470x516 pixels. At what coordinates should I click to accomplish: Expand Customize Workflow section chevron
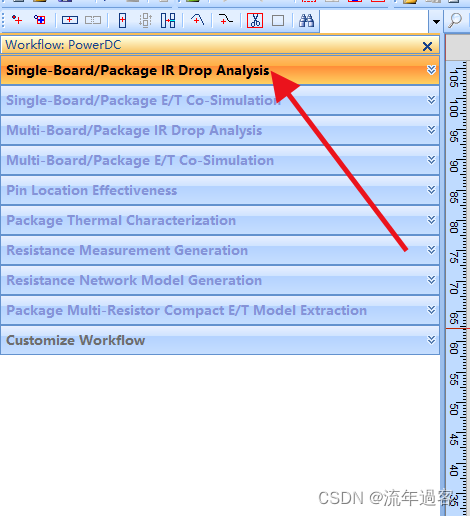(431, 340)
